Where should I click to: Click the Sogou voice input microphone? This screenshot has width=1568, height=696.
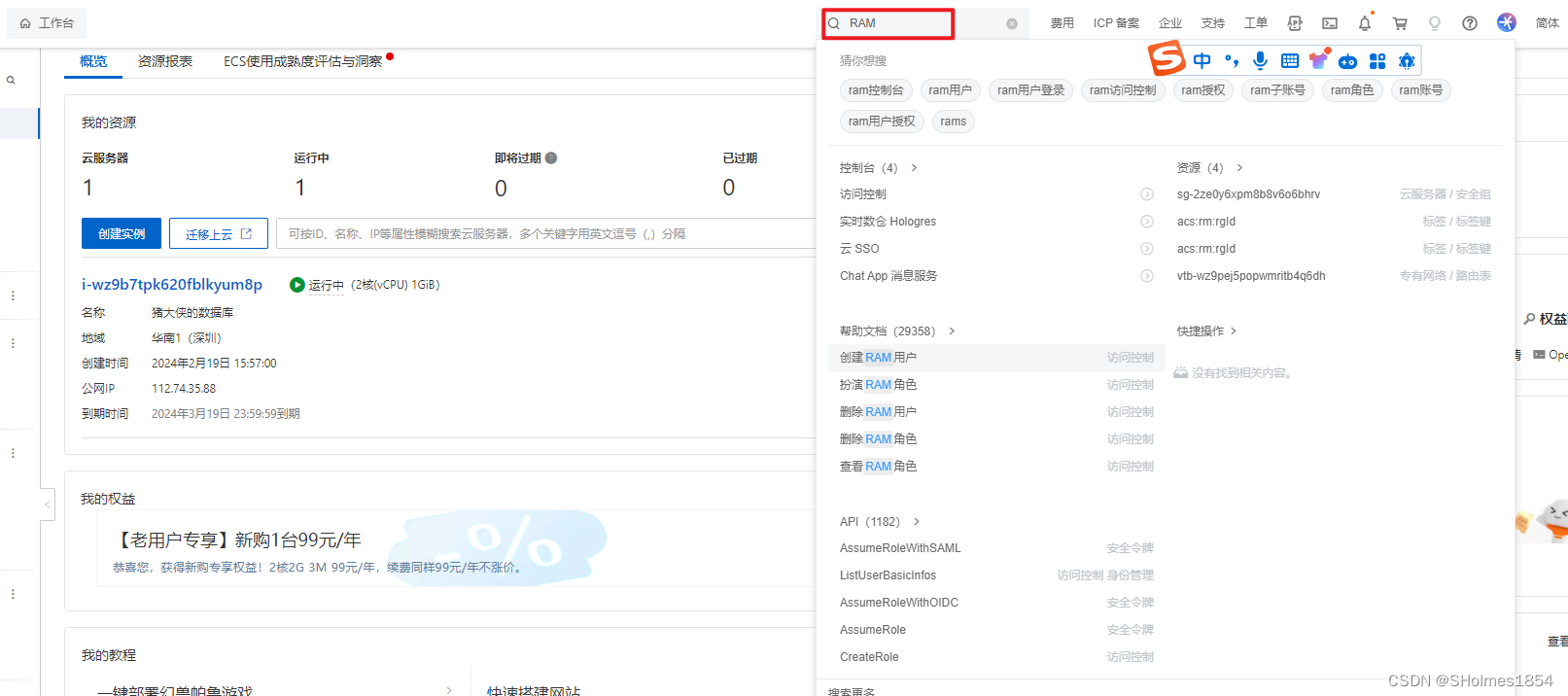coord(1260,61)
